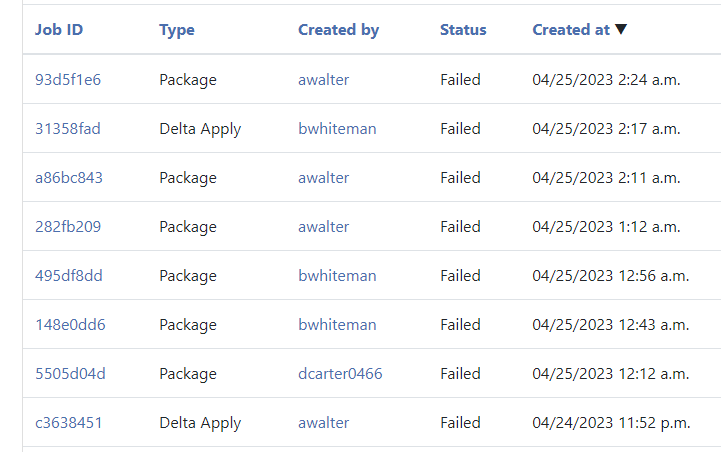Open bwhiteman link for job 31358fad
The height and width of the screenshot is (452, 721).
(x=337, y=129)
